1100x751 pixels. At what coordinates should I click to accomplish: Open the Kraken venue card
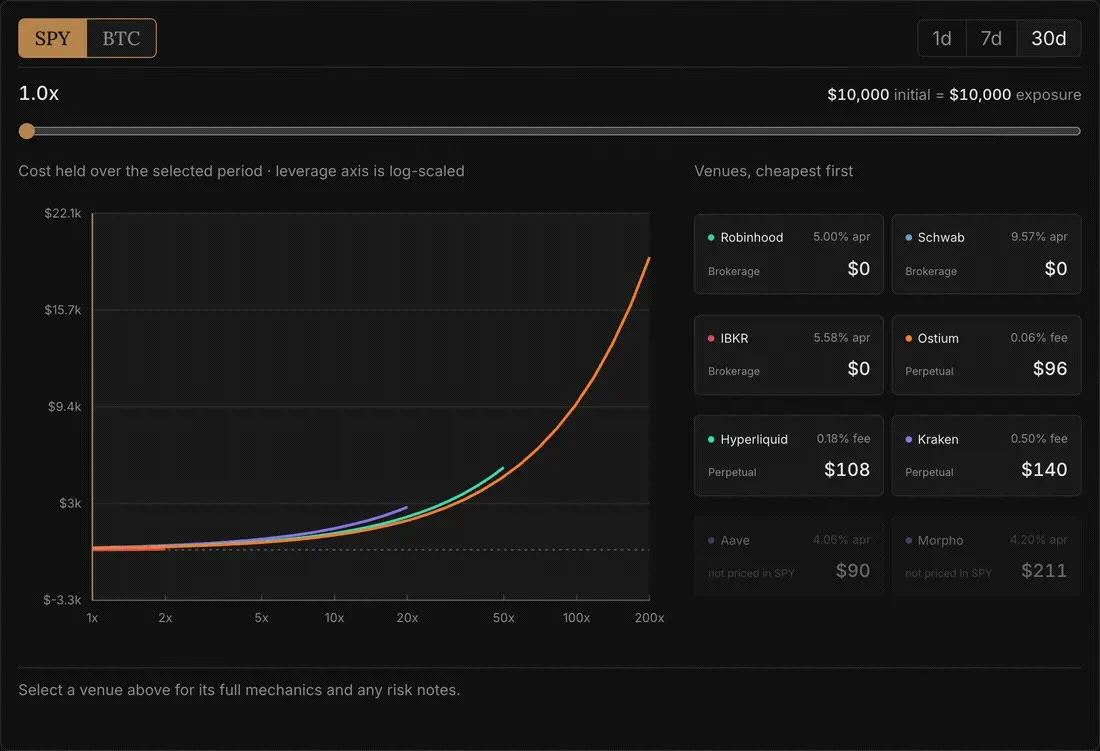tap(986, 456)
